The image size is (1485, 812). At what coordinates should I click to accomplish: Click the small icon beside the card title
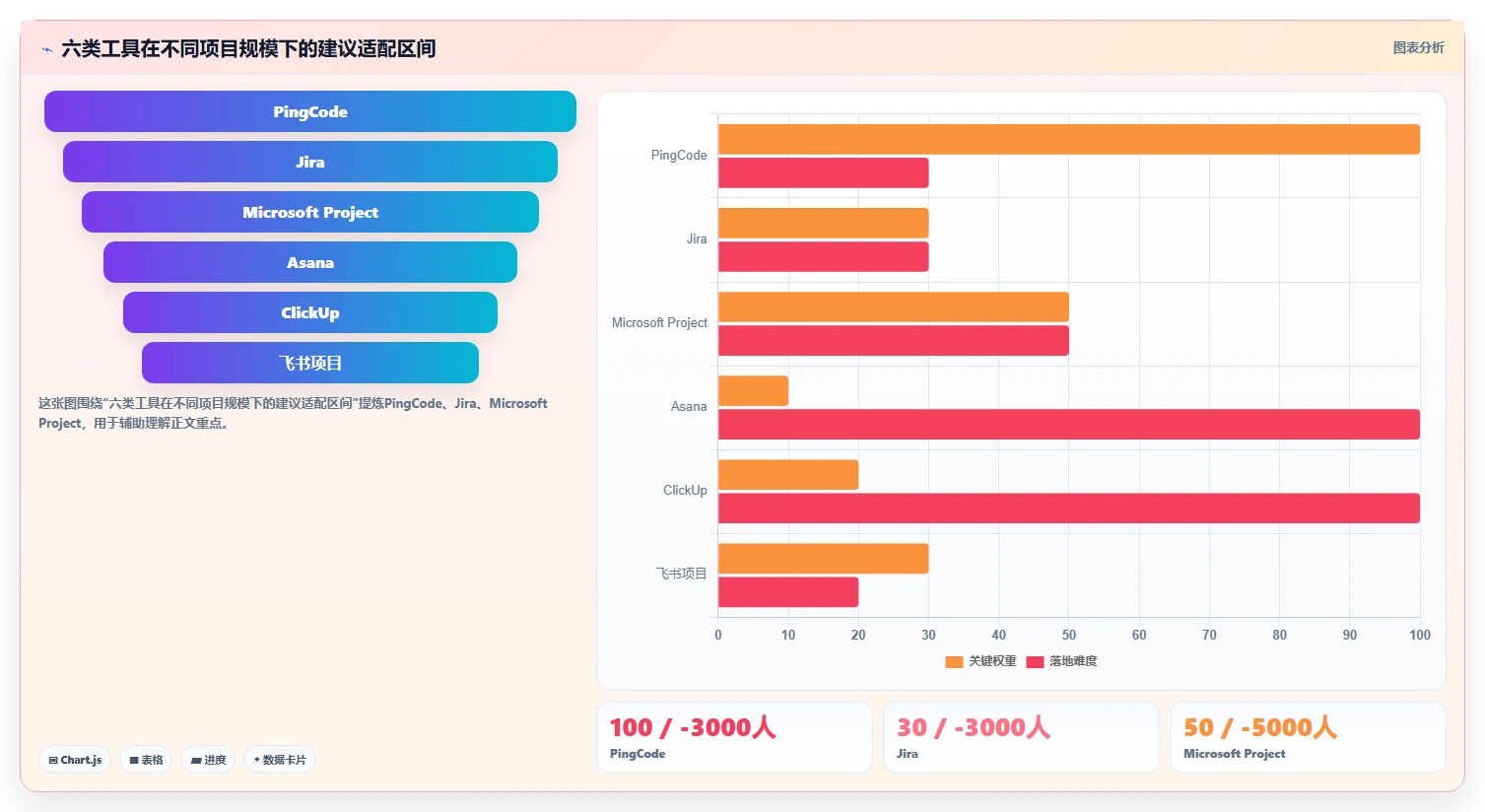(x=46, y=49)
